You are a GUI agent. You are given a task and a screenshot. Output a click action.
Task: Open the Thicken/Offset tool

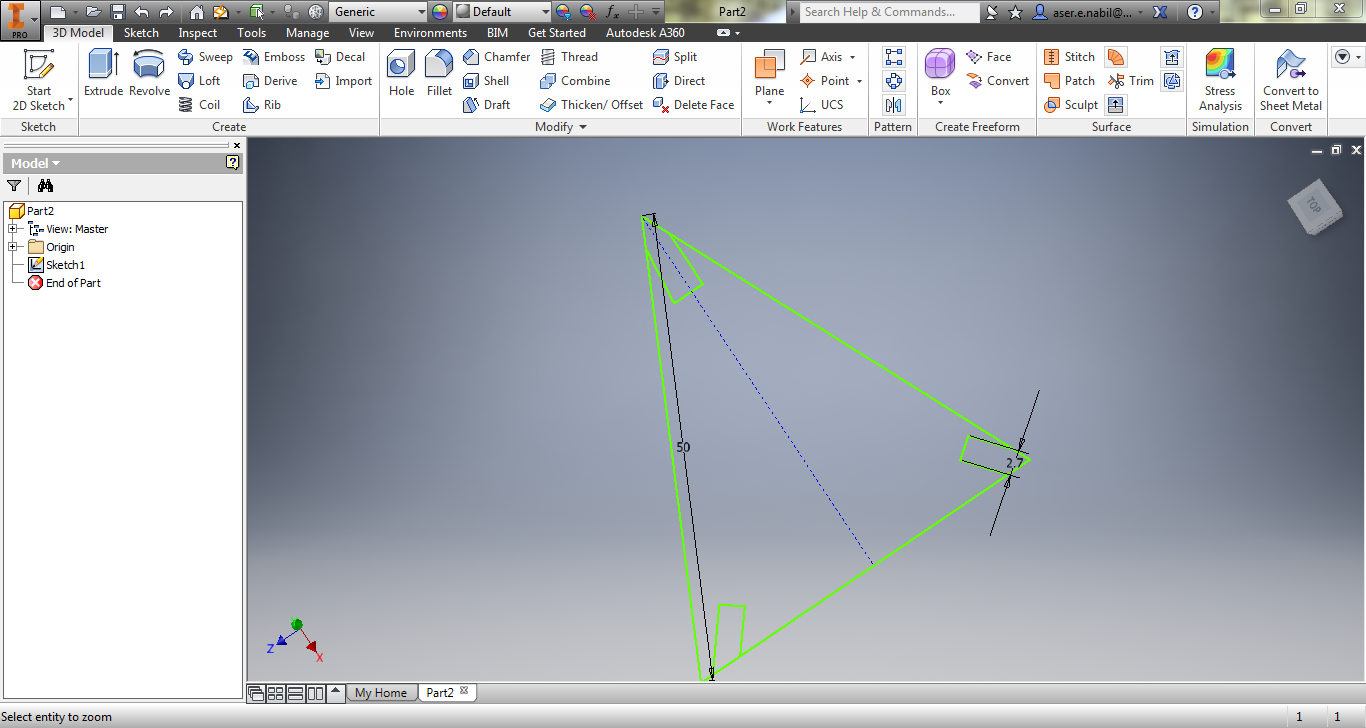coord(592,105)
